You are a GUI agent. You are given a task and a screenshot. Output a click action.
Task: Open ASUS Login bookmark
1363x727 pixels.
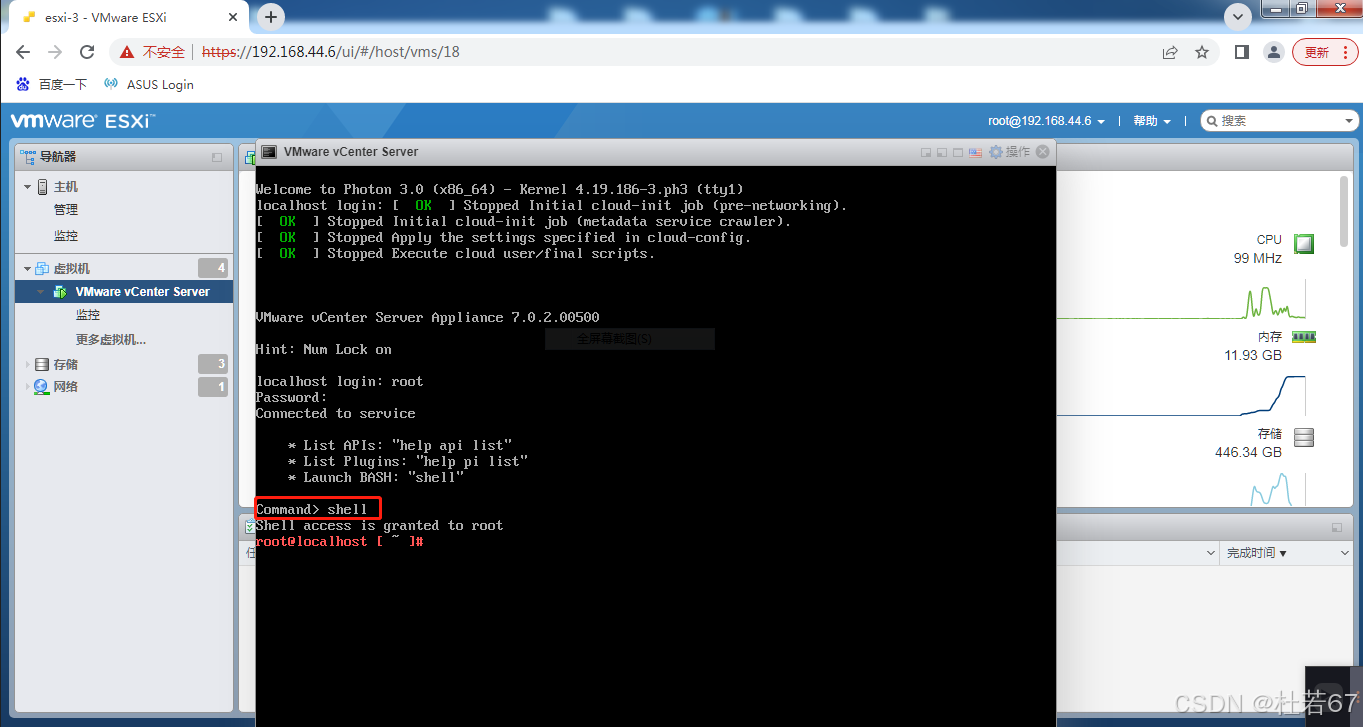pos(149,85)
